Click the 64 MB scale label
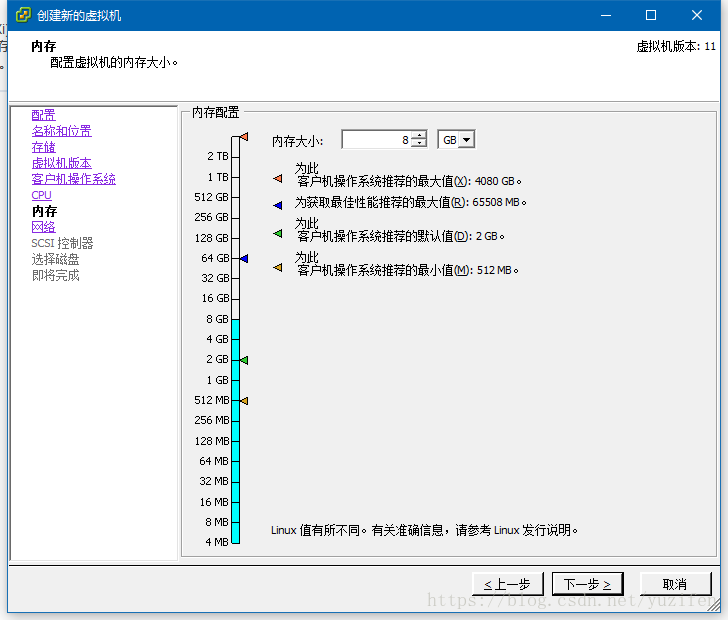The height and width of the screenshot is (620, 728). (x=214, y=461)
